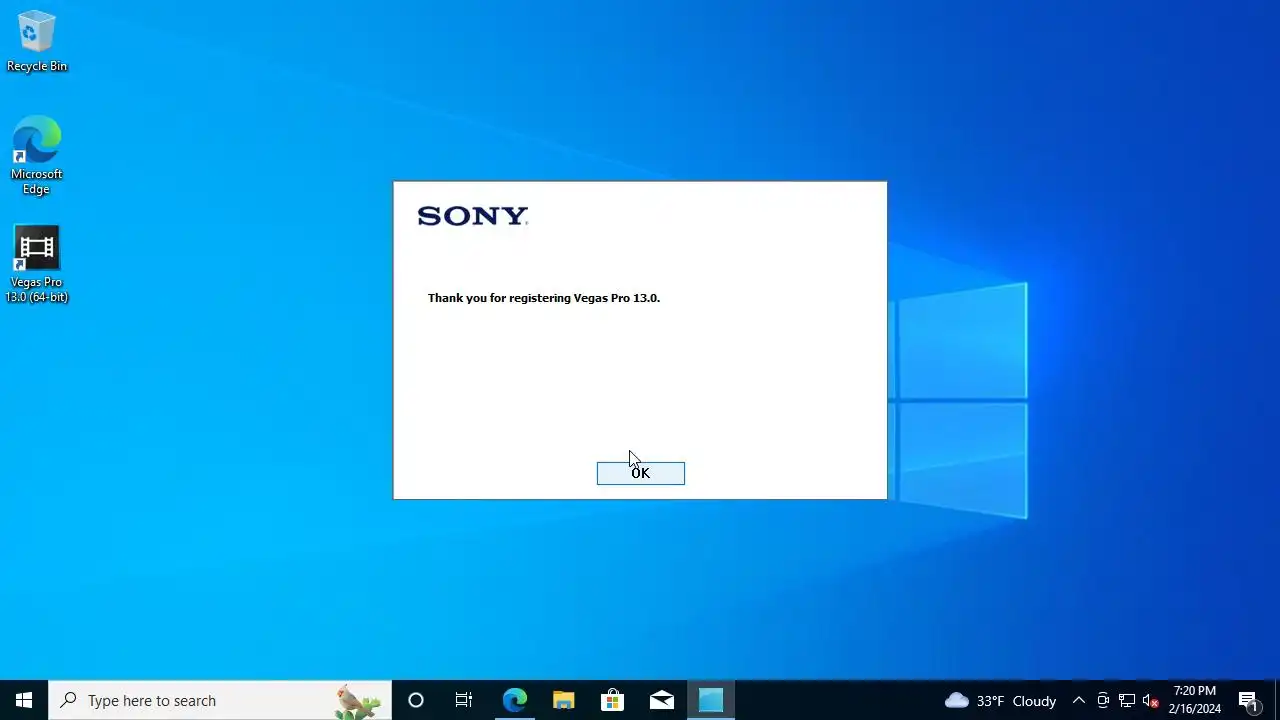Open the notification center icon
This screenshot has height=720, width=1280.
coord(1249,700)
